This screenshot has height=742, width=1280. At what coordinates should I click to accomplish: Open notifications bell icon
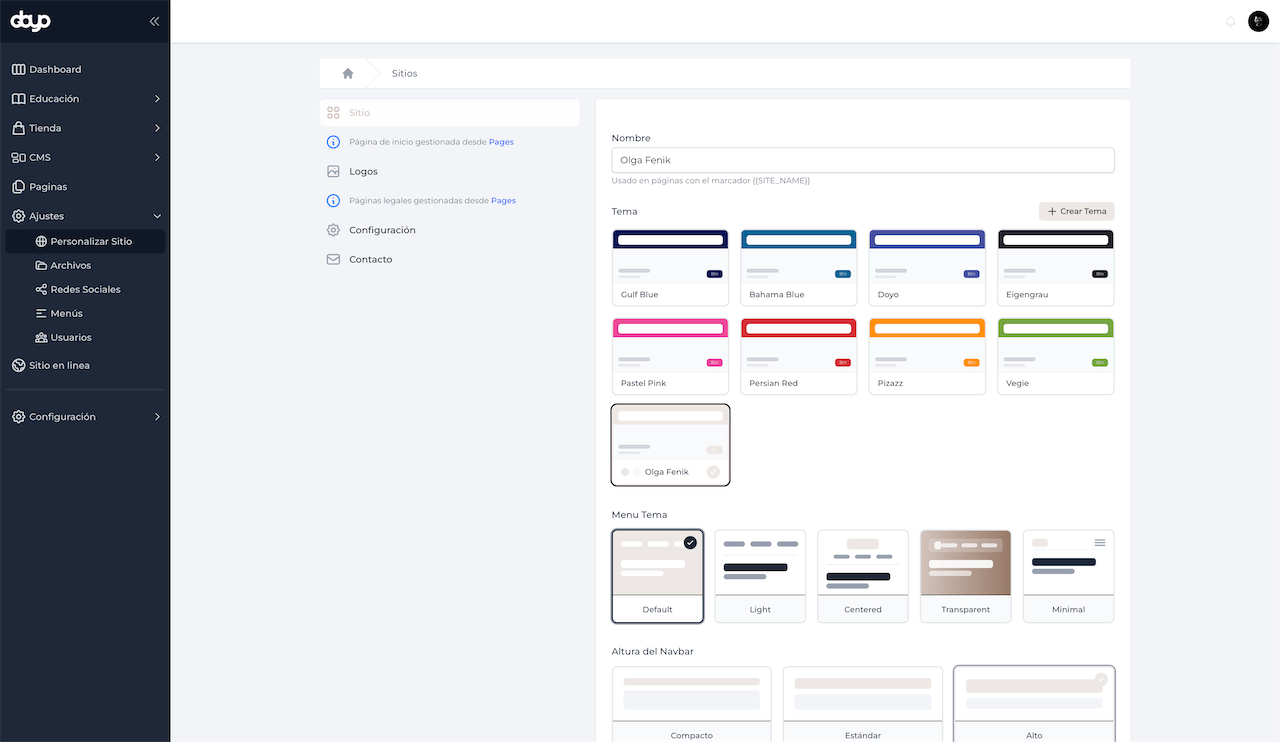[1230, 21]
